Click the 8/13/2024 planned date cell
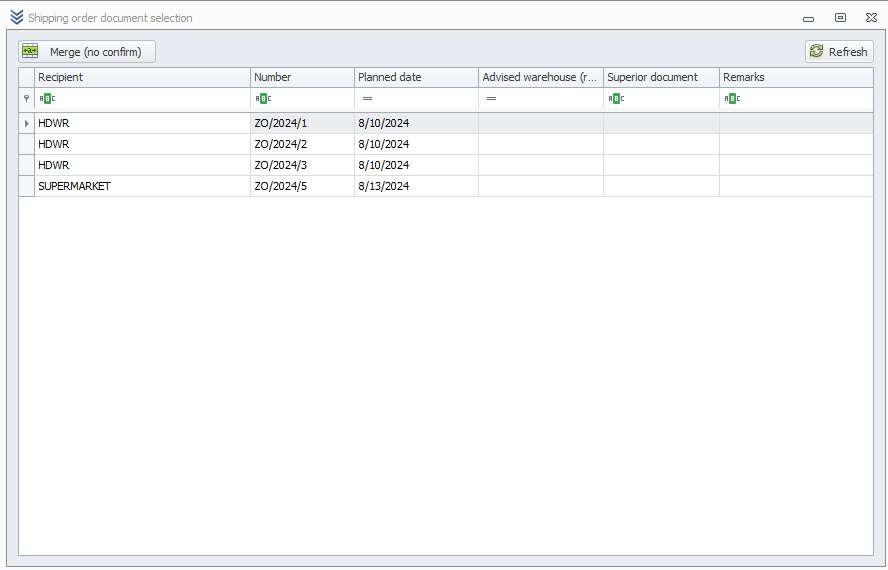Screen dimensions: 888x570 pos(416,186)
